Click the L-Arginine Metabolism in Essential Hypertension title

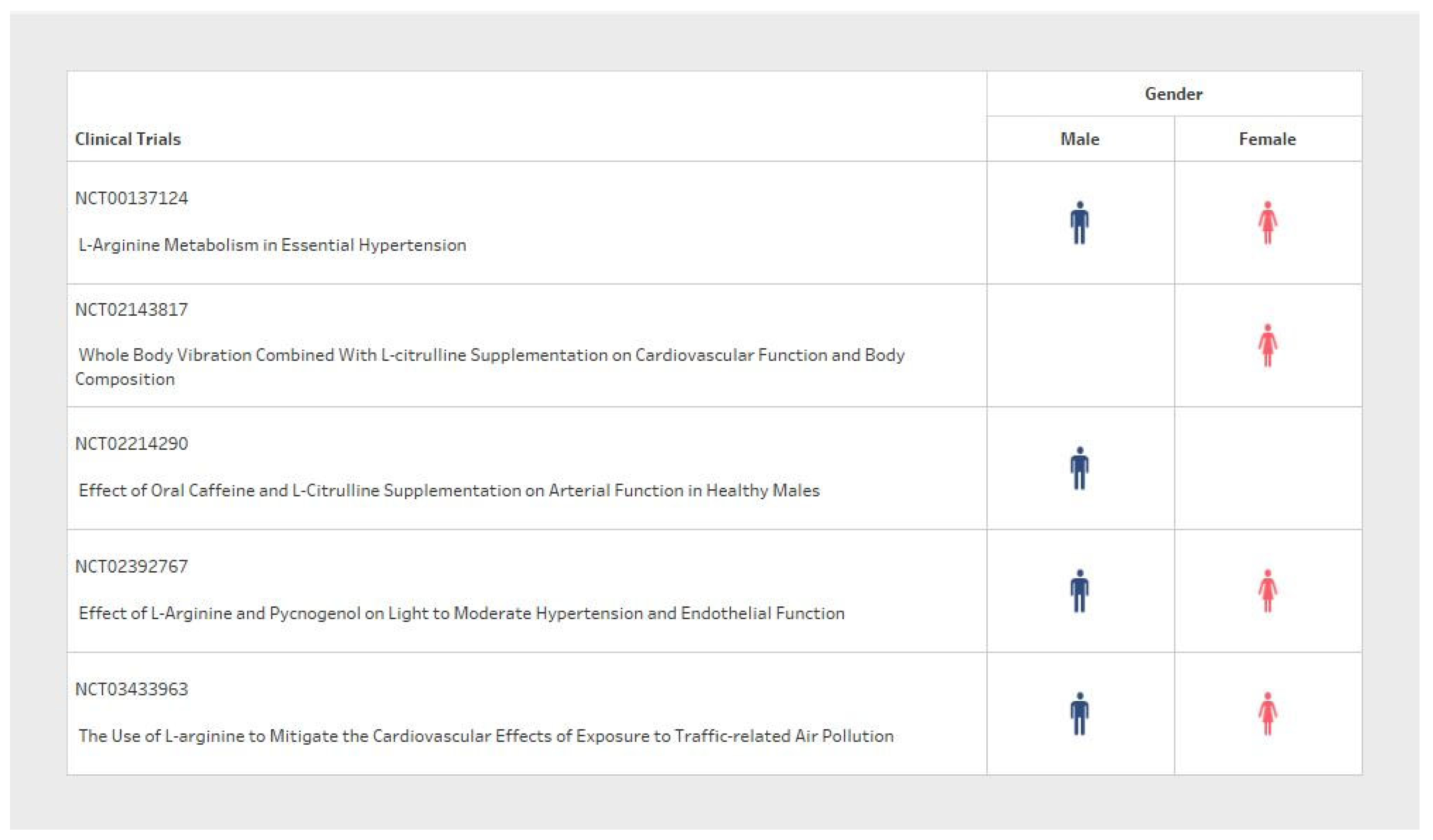[x=272, y=245]
